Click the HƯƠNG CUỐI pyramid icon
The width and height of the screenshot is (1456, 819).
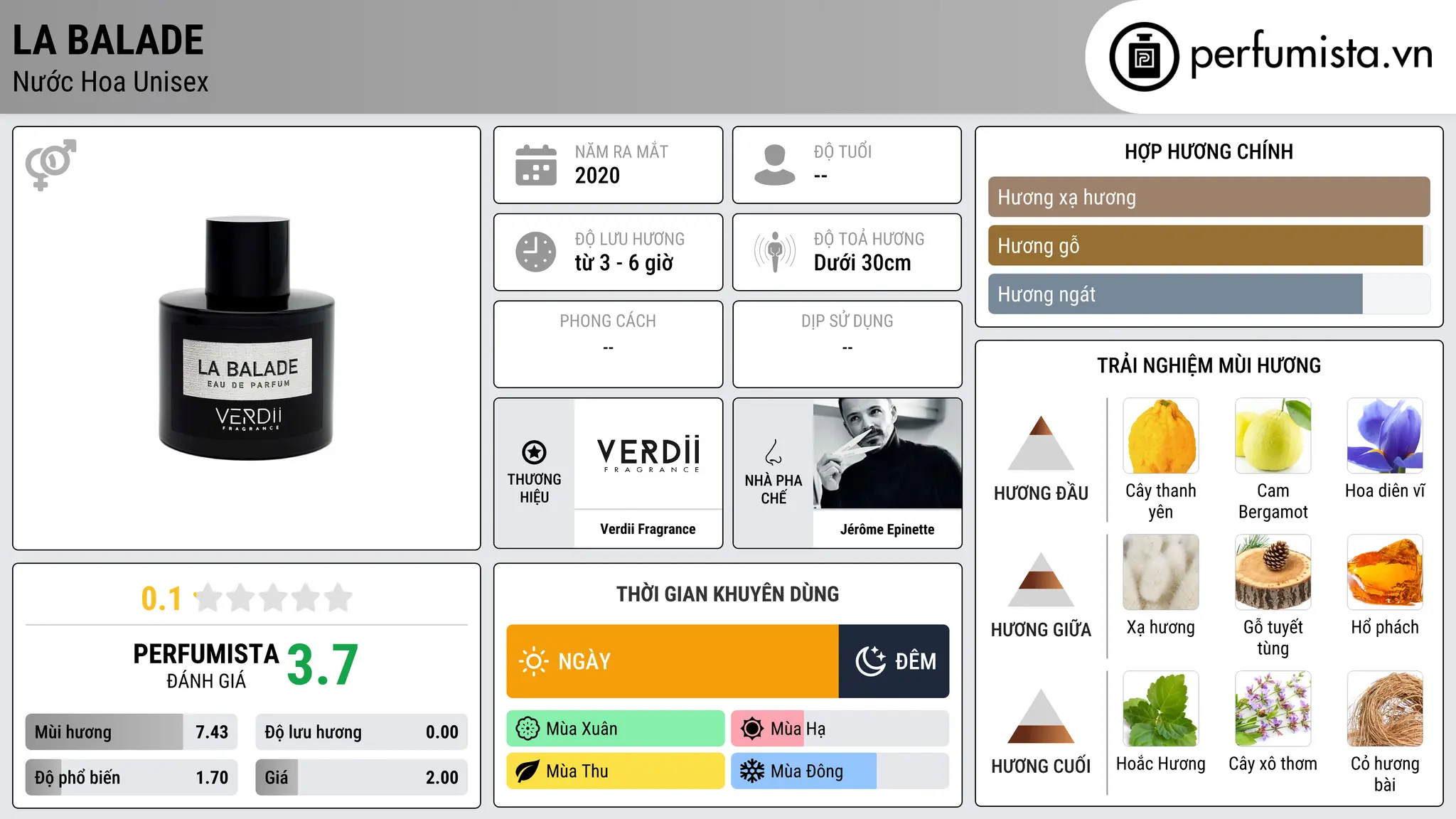tap(1041, 716)
